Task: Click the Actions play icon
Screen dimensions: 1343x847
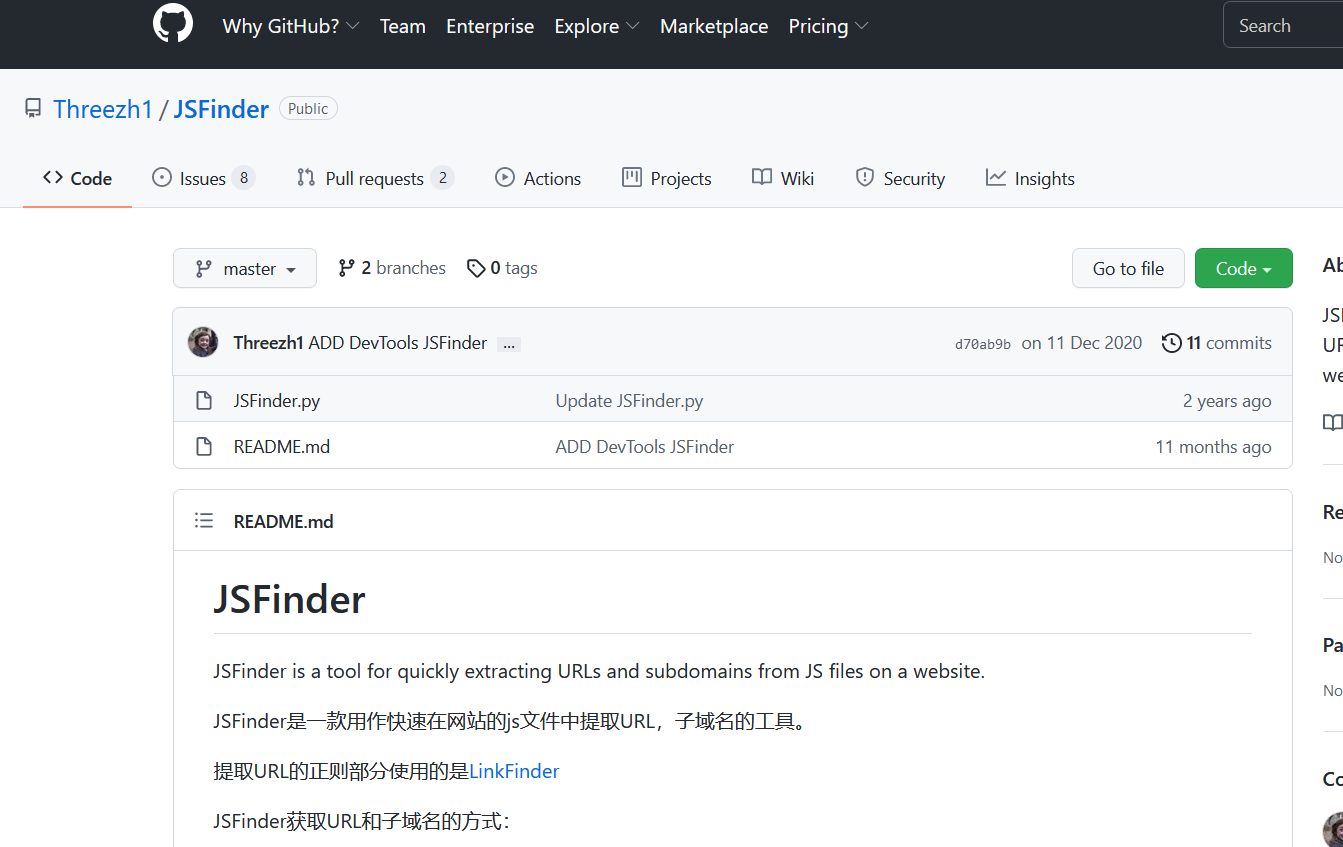Action: [505, 177]
